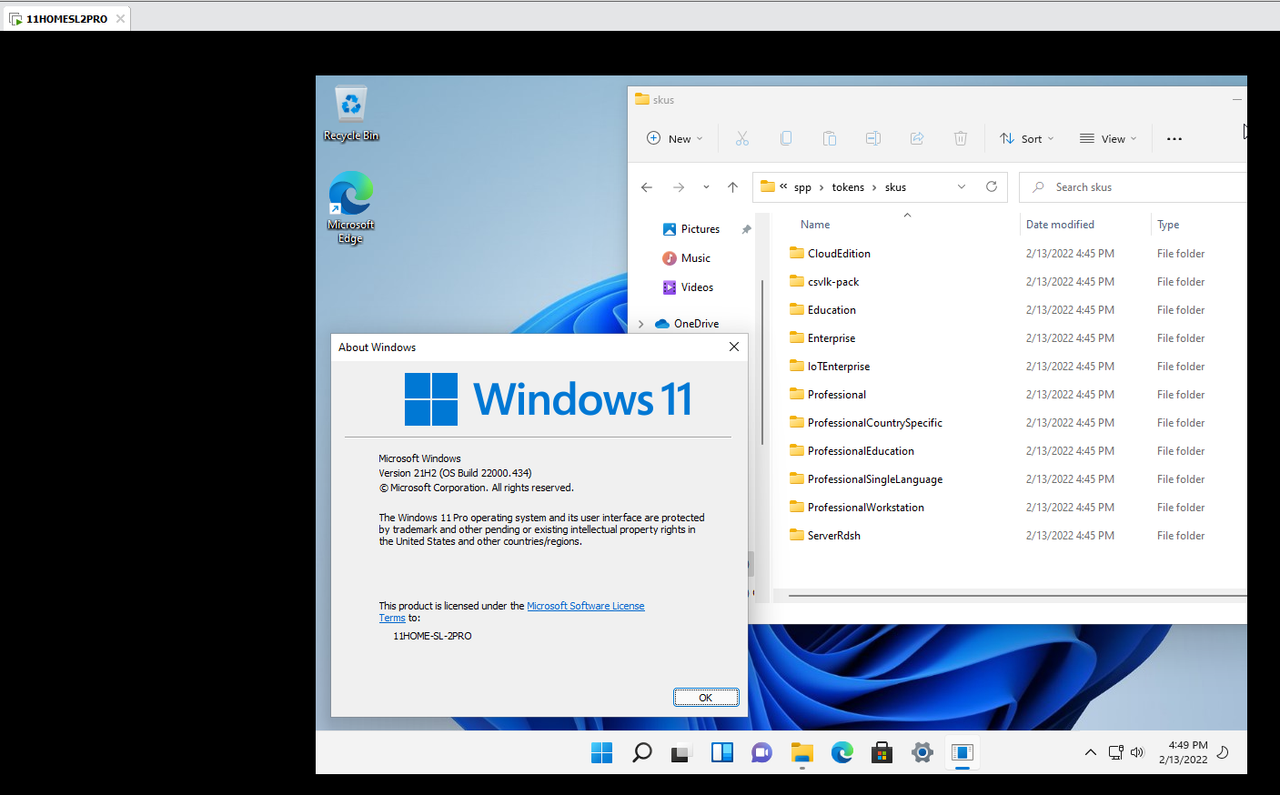Open the New dropdown in Explorer

675,139
